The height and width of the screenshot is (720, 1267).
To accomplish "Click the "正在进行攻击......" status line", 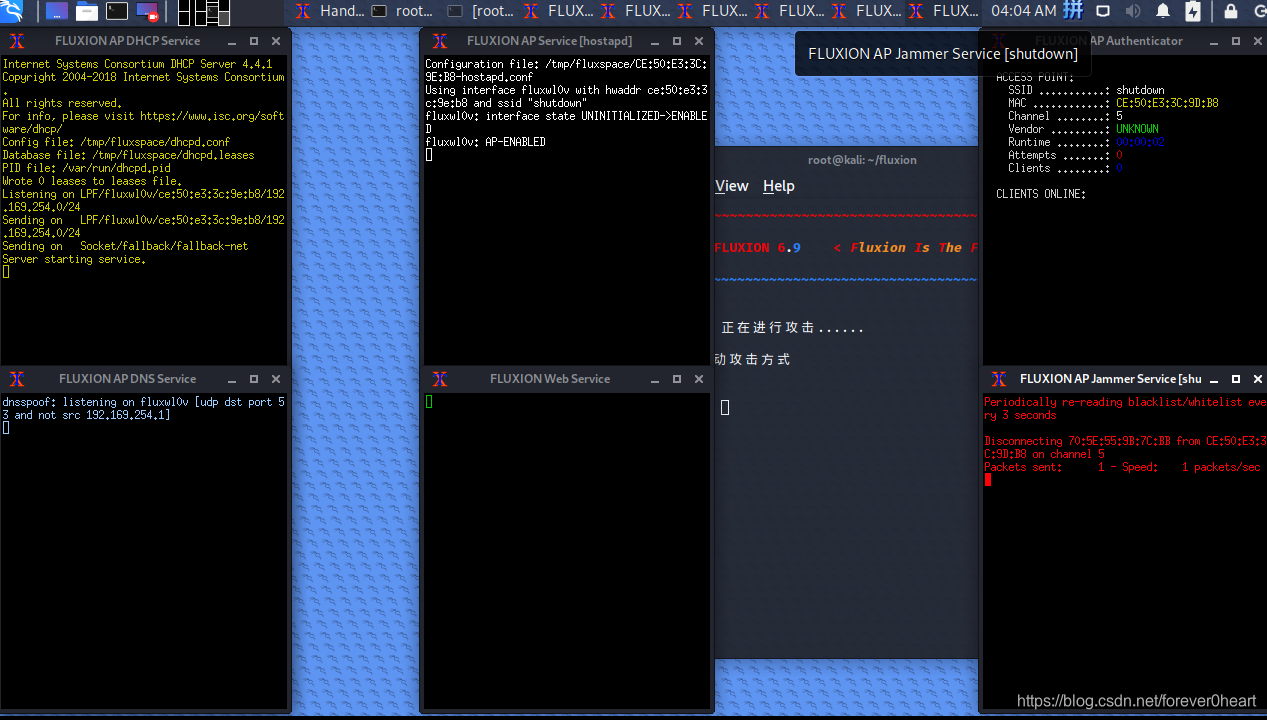I will point(792,328).
